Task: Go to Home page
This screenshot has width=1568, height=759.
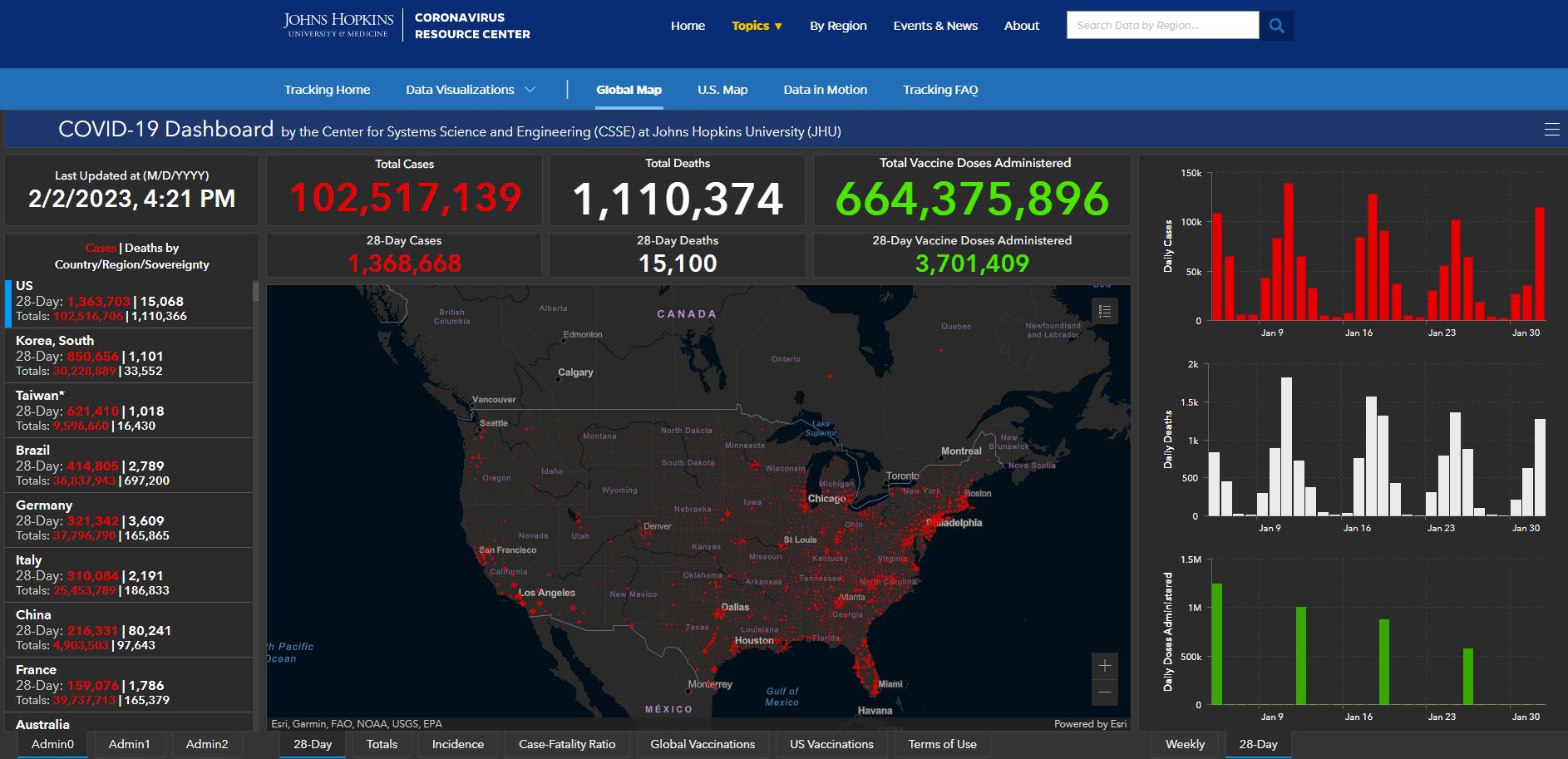Action: pyautogui.click(x=688, y=26)
